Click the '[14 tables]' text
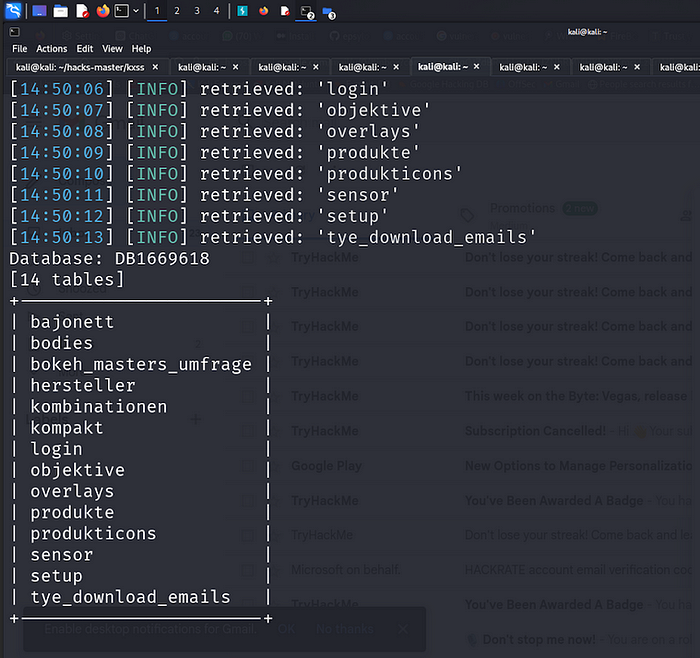Image resolution: width=700 pixels, height=658 pixels. click(67, 279)
